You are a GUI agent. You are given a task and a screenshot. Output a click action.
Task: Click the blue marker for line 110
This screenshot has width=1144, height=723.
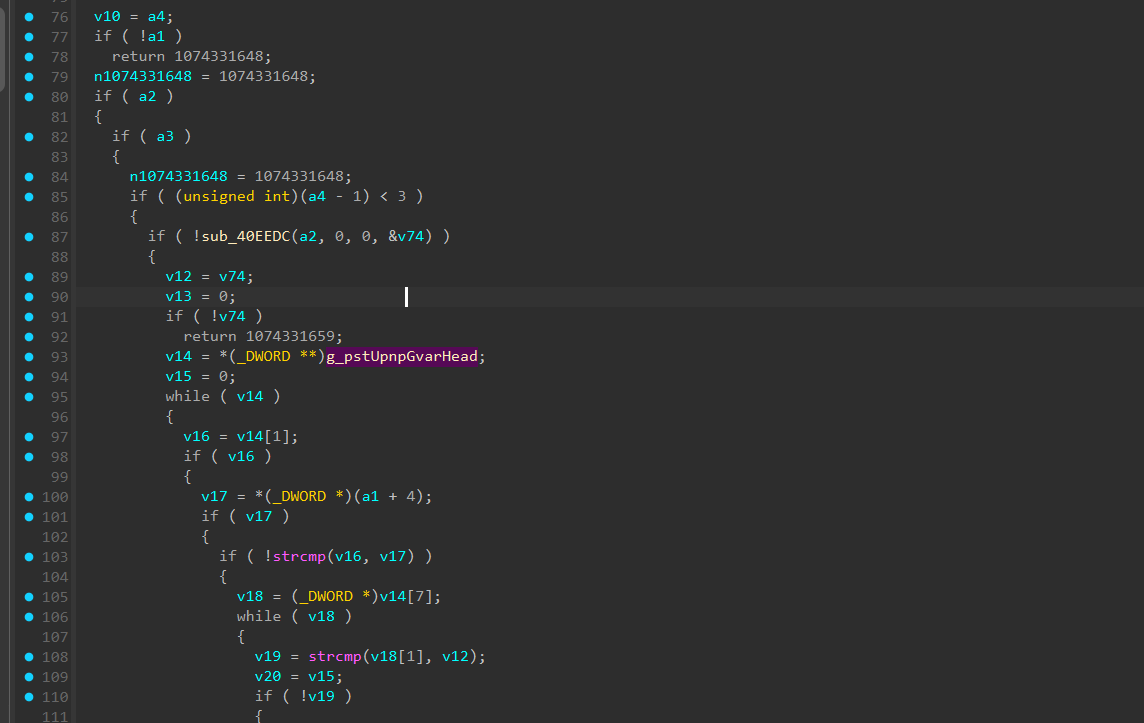click(29, 697)
